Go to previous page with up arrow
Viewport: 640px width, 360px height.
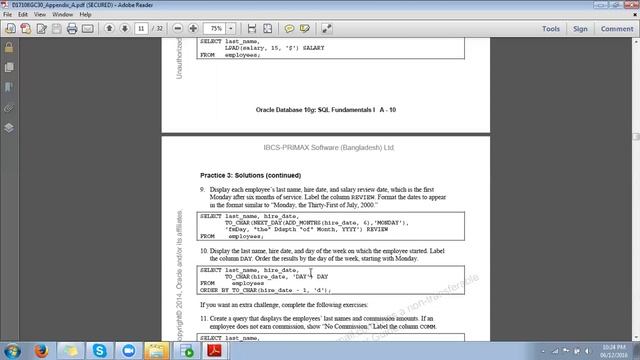[x=109, y=28]
